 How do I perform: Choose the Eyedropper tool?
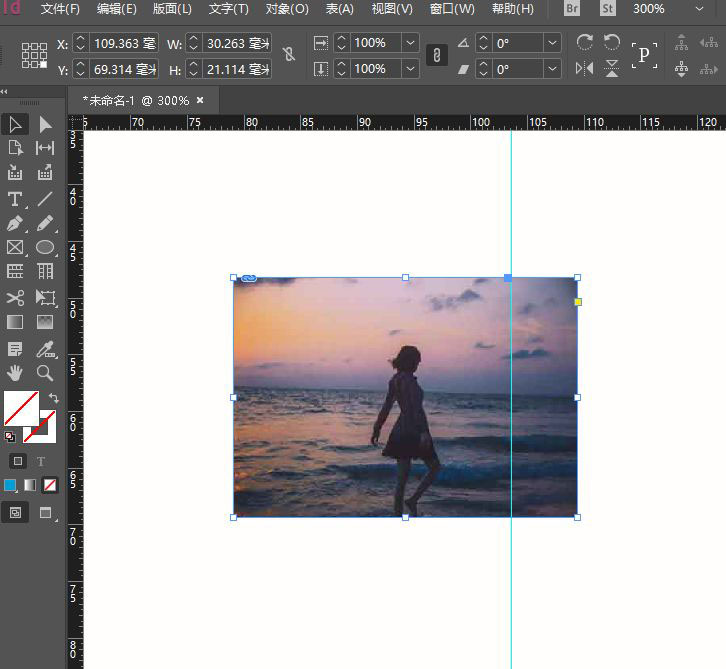(x=45, y=348)
